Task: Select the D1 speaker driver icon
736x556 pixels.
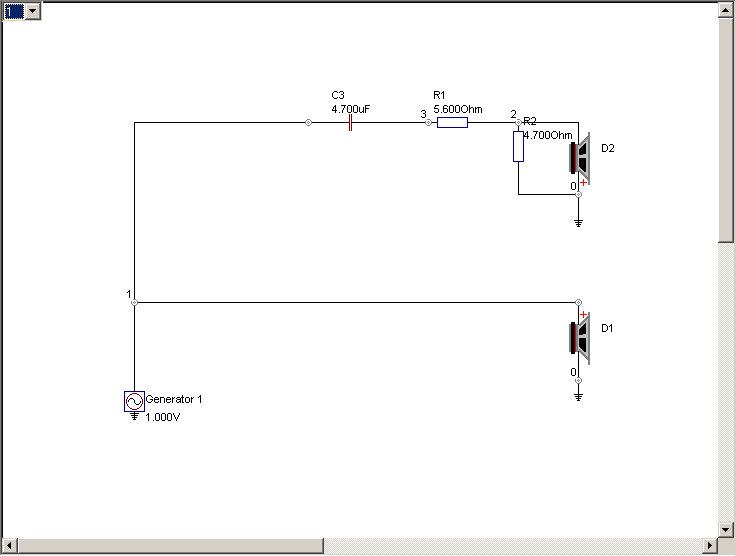Action: (x=580, y=338)
